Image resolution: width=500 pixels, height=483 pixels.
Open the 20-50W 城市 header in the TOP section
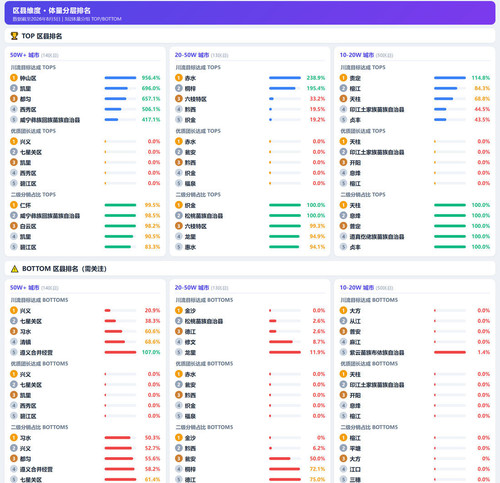[192, 55]
